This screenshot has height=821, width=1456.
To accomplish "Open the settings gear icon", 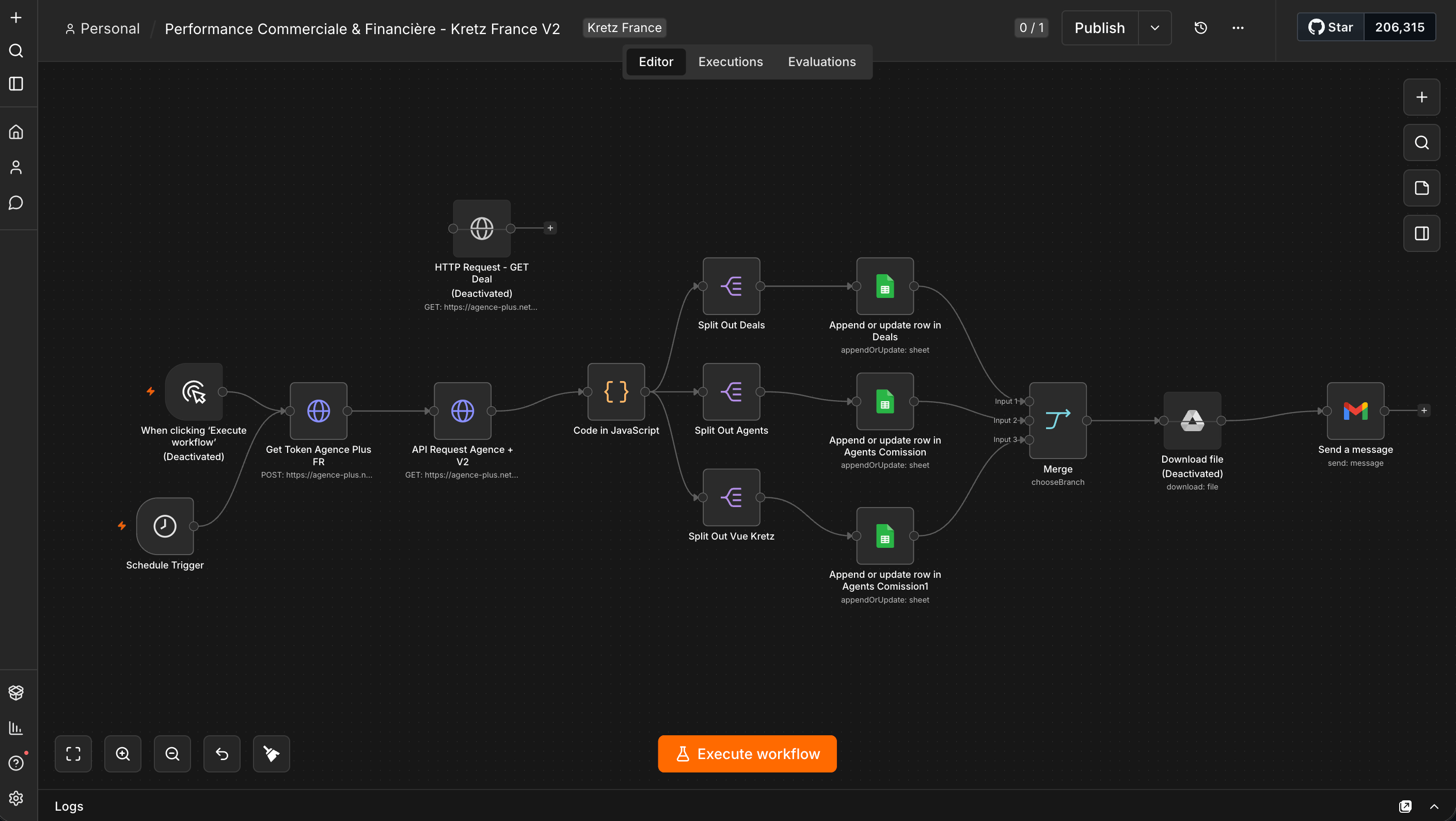I will pyautogui.click(x=17, y=798).
